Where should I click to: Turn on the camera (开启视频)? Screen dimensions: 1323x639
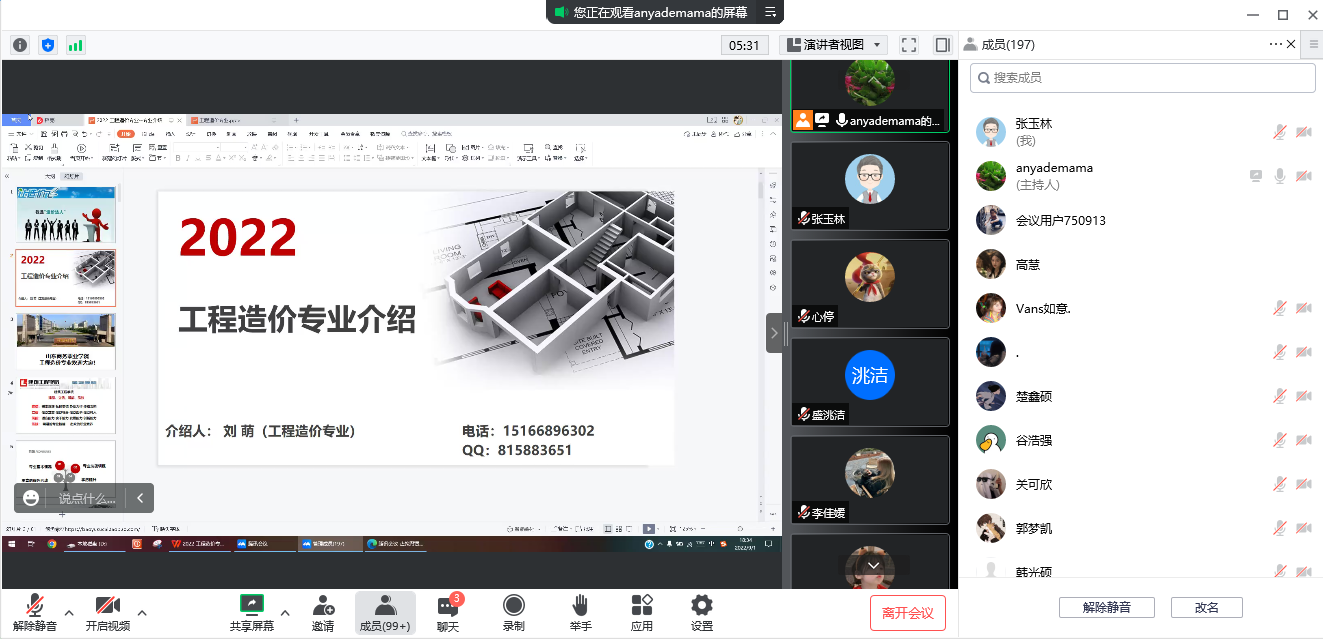click(x=108, y=612)
